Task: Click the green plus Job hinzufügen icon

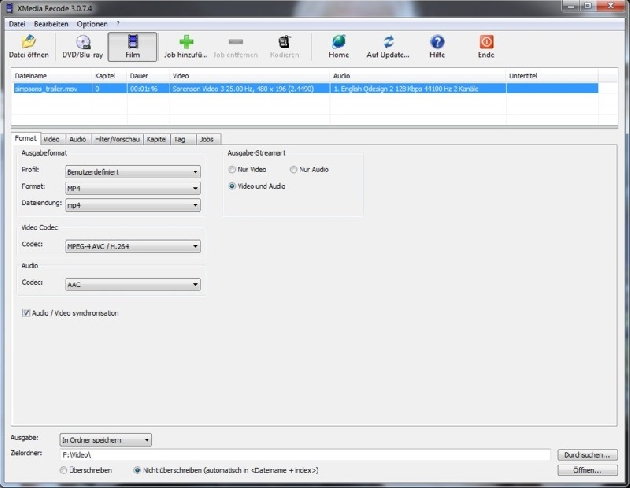Action: tap(186, 42)
